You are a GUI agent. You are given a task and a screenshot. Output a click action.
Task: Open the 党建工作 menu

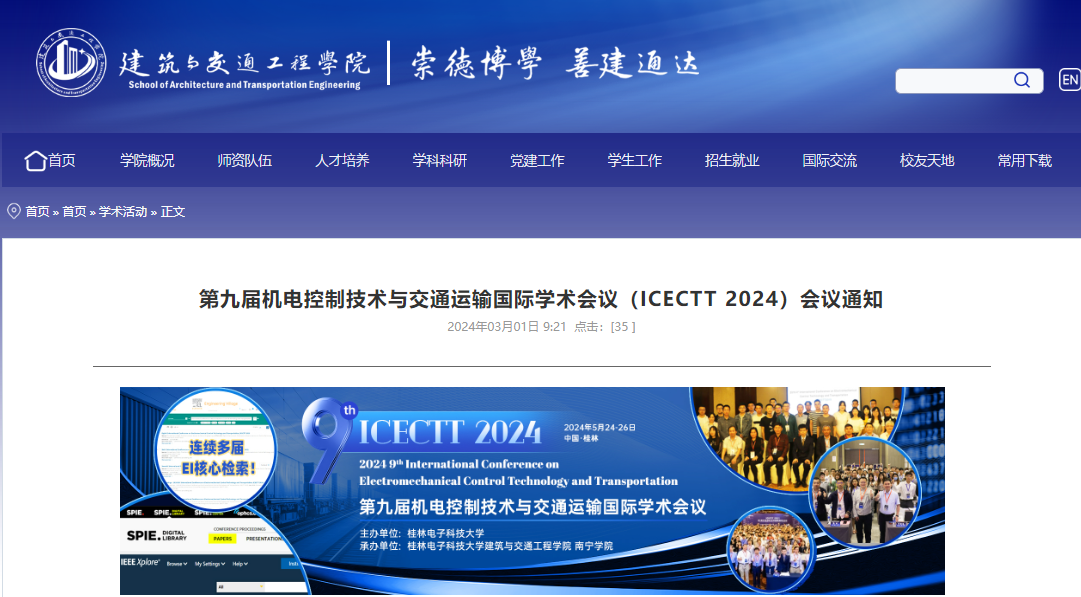click(x=537, y=161)
